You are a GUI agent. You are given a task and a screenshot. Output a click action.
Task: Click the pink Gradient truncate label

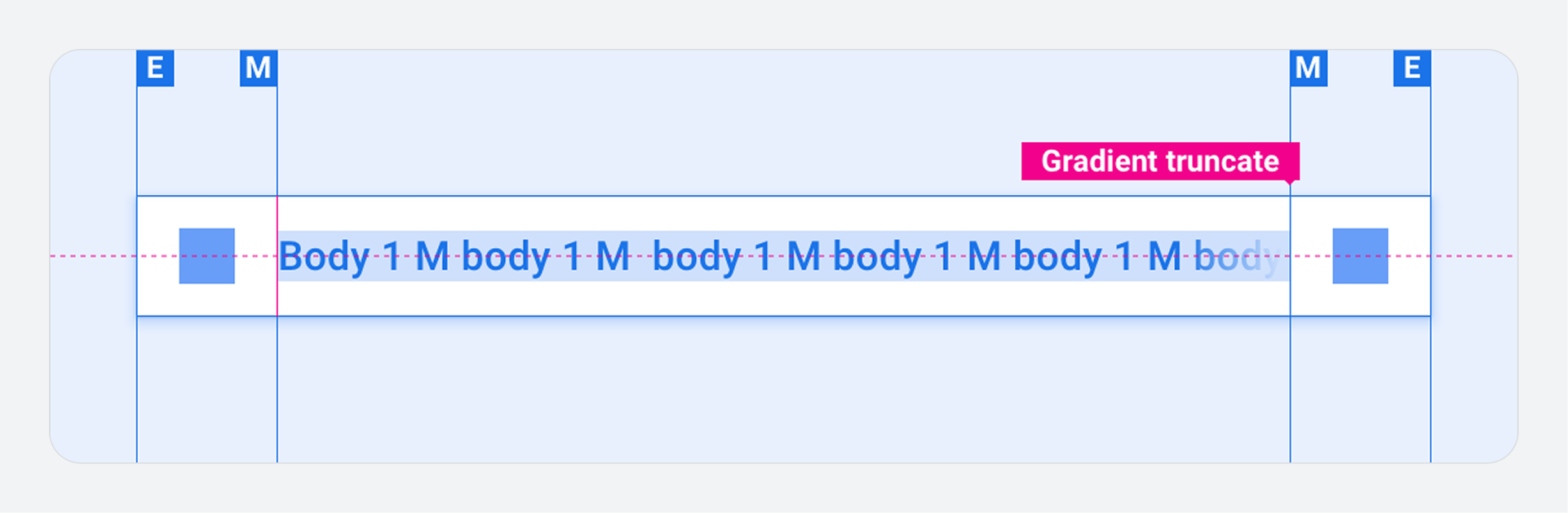(1160, 161)
